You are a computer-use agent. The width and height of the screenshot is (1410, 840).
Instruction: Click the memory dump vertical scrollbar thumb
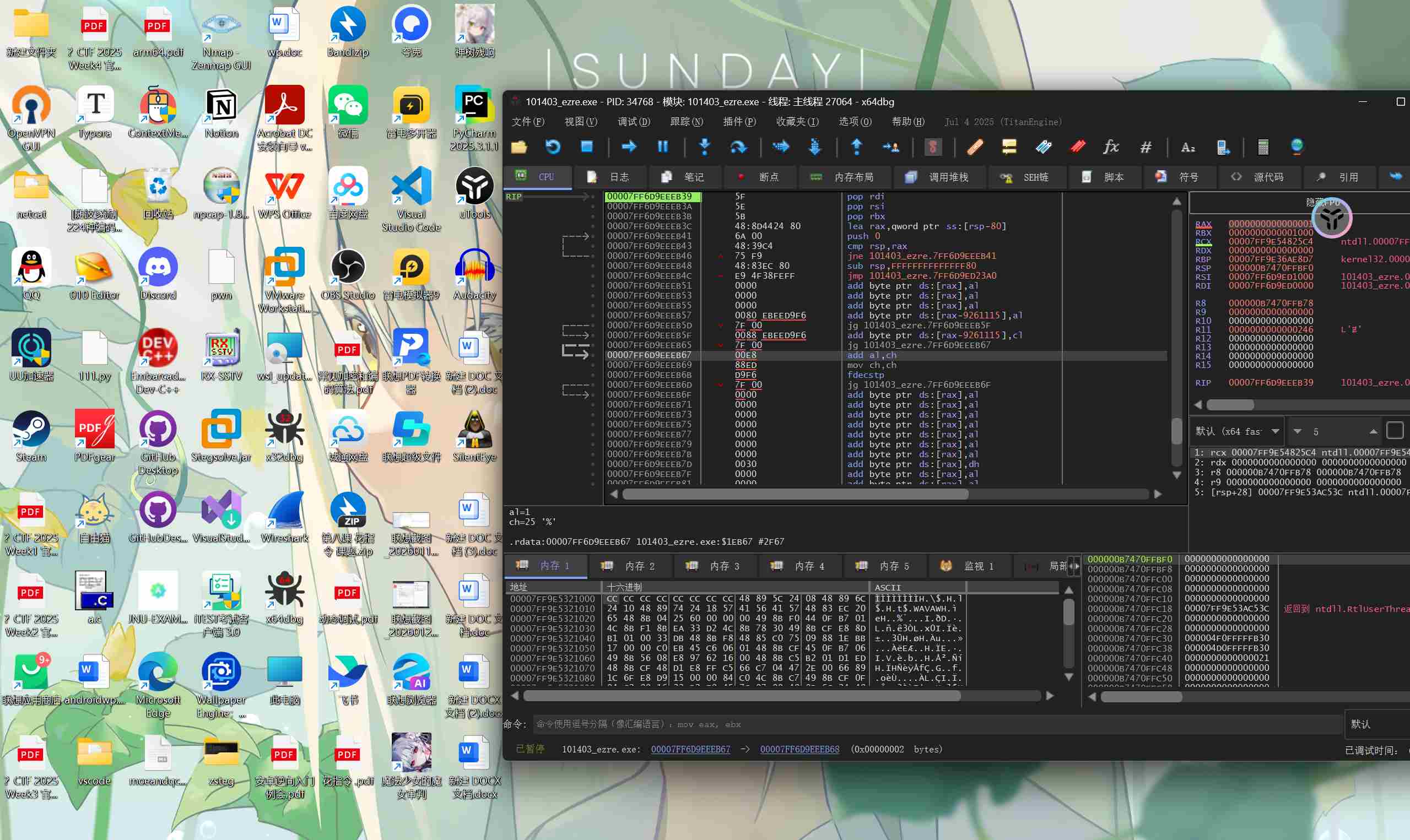click(1069, 612)
